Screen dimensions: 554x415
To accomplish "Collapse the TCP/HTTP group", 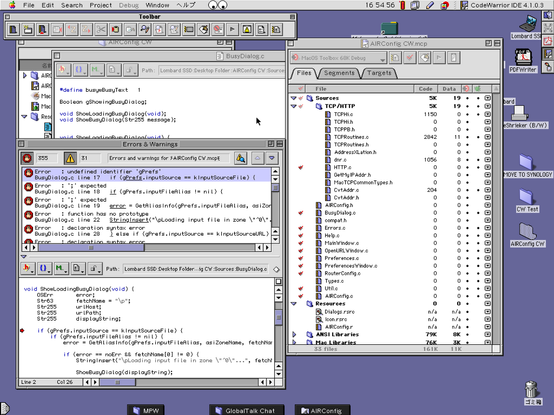I will pos(294,106).
